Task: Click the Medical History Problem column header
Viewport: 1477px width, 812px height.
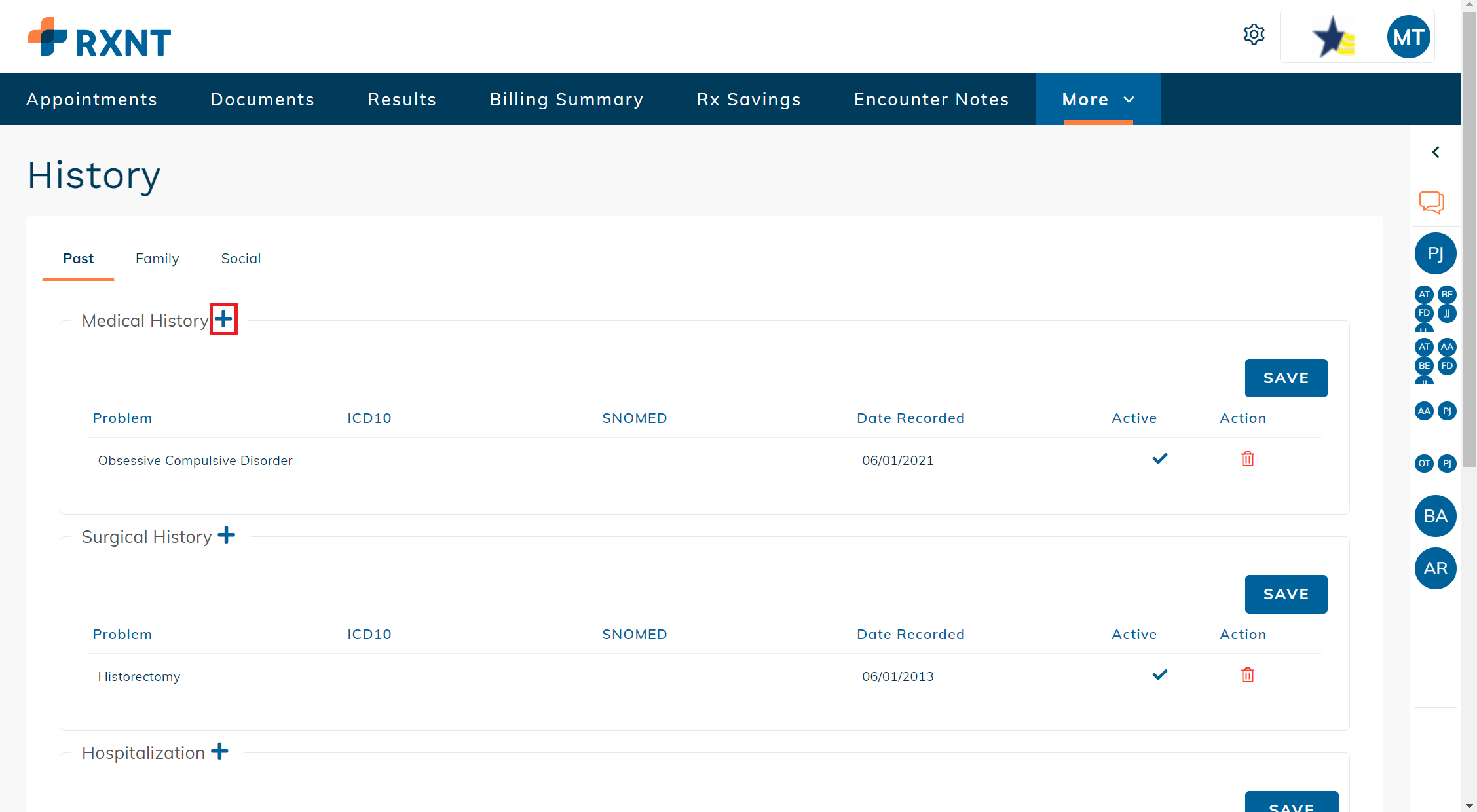Action: point(122,418)
